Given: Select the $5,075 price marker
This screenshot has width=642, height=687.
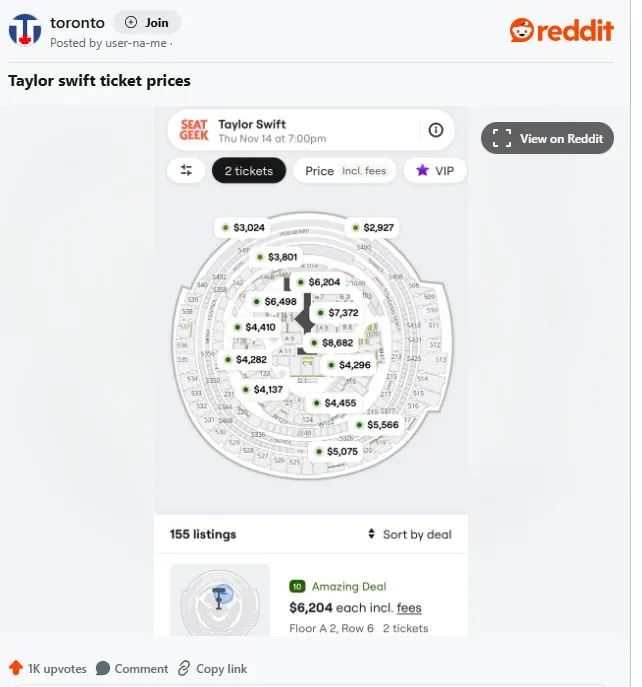Looking at the screenshot, I should tap(337, 451).
